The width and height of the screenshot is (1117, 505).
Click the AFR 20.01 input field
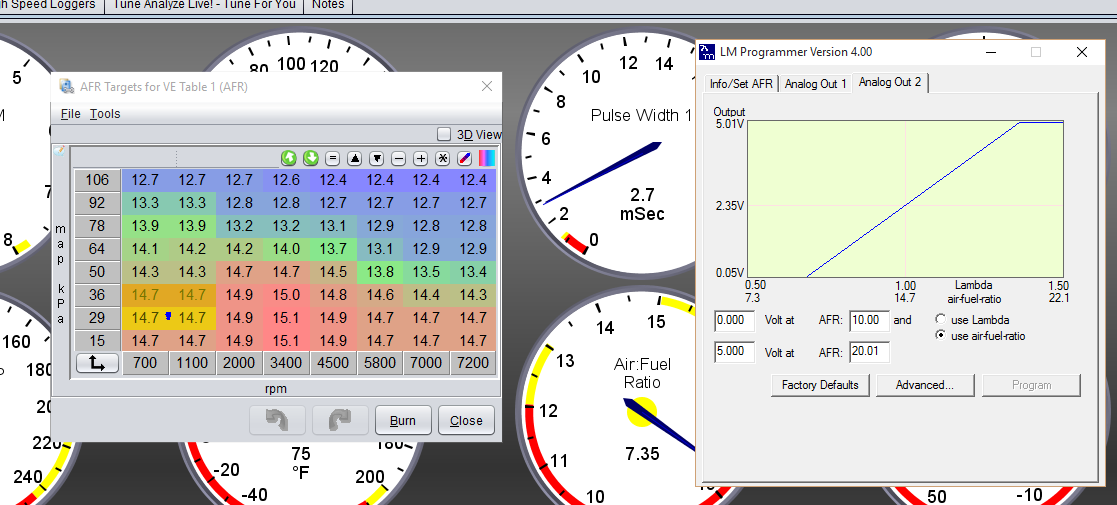(870, 352)
